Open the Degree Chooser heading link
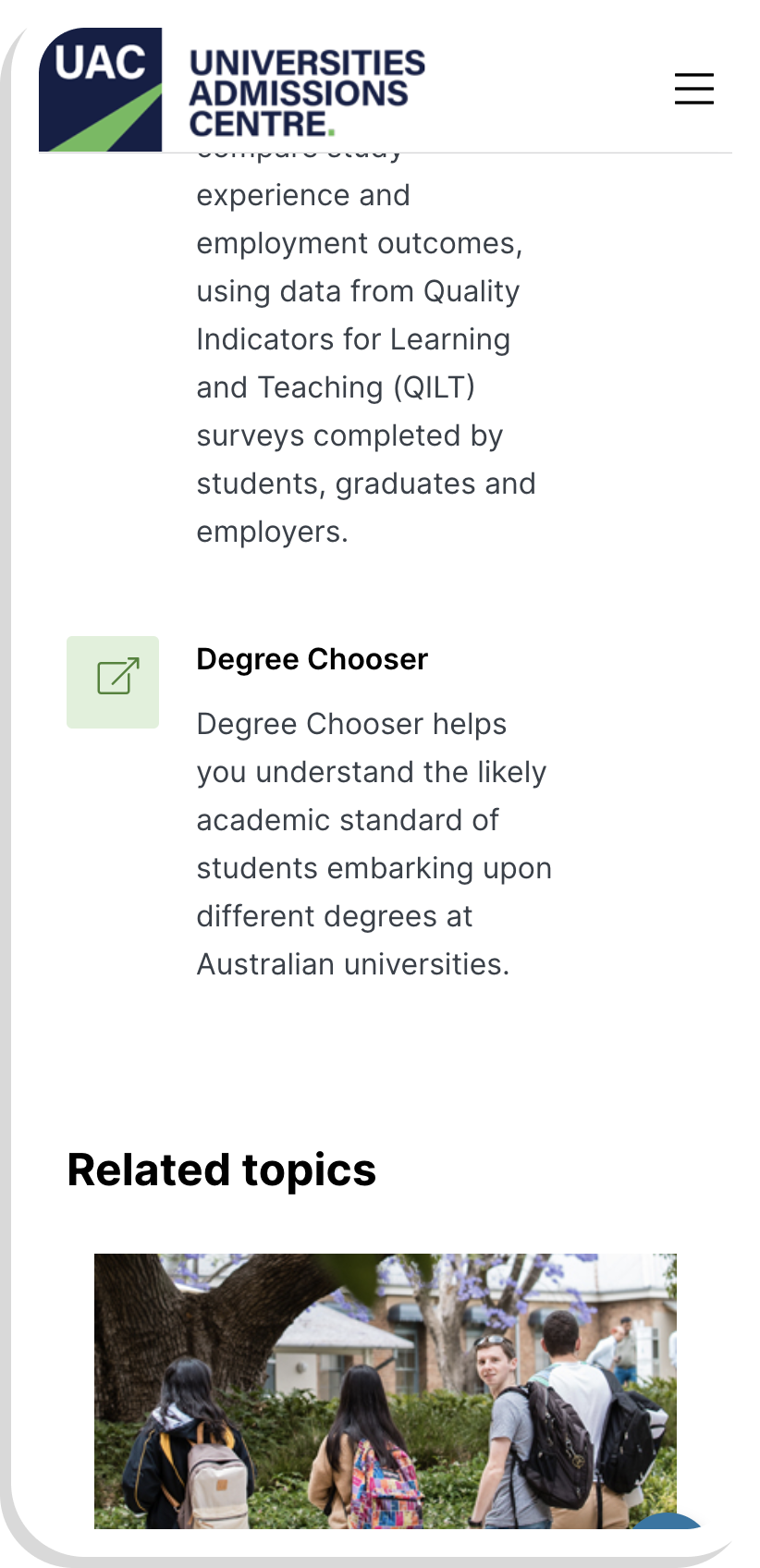Screen dimensions: 760x1568 point(312,659)
